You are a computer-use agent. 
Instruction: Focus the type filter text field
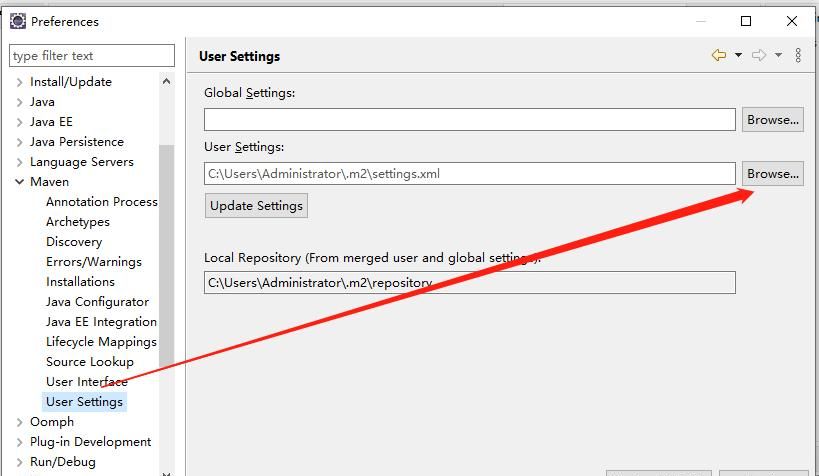pyautogui.click(x=92, y=56)
